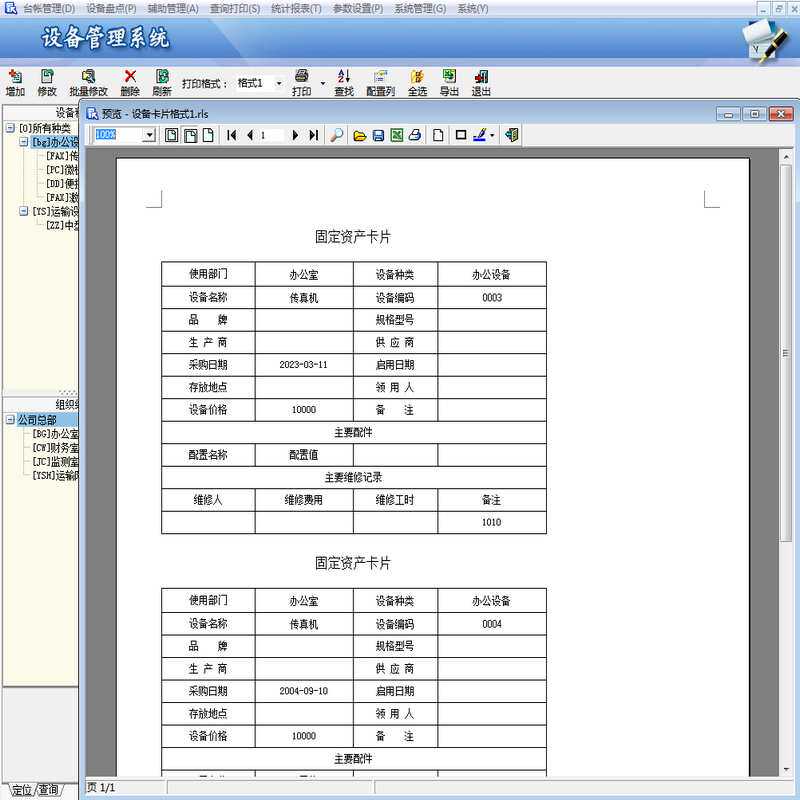Switch to the third page view icon
Screen dimensions: 800x800
click(x=208, y=135)
